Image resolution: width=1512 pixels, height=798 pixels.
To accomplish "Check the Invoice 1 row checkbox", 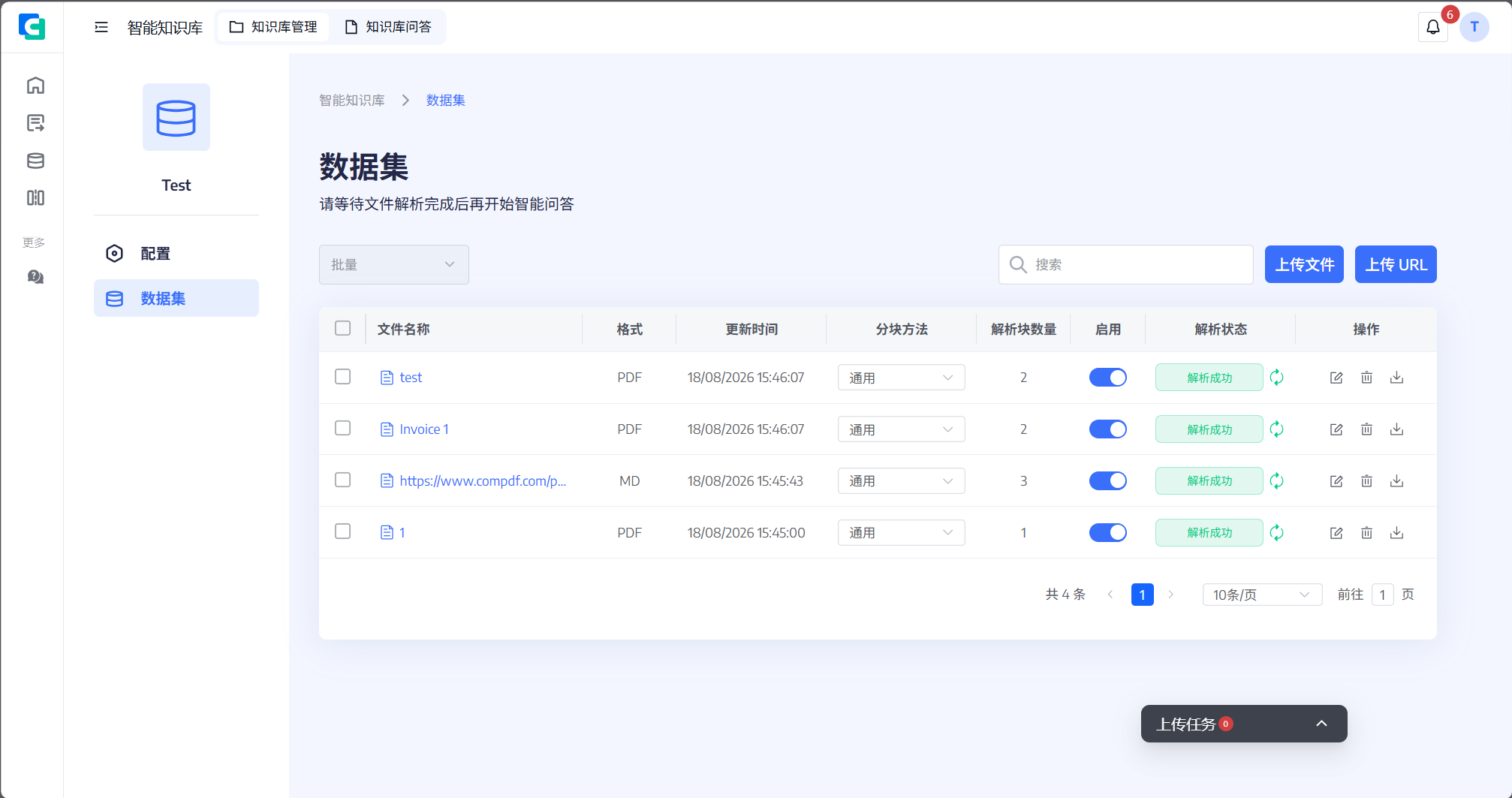I will click(x=343, y=428).
